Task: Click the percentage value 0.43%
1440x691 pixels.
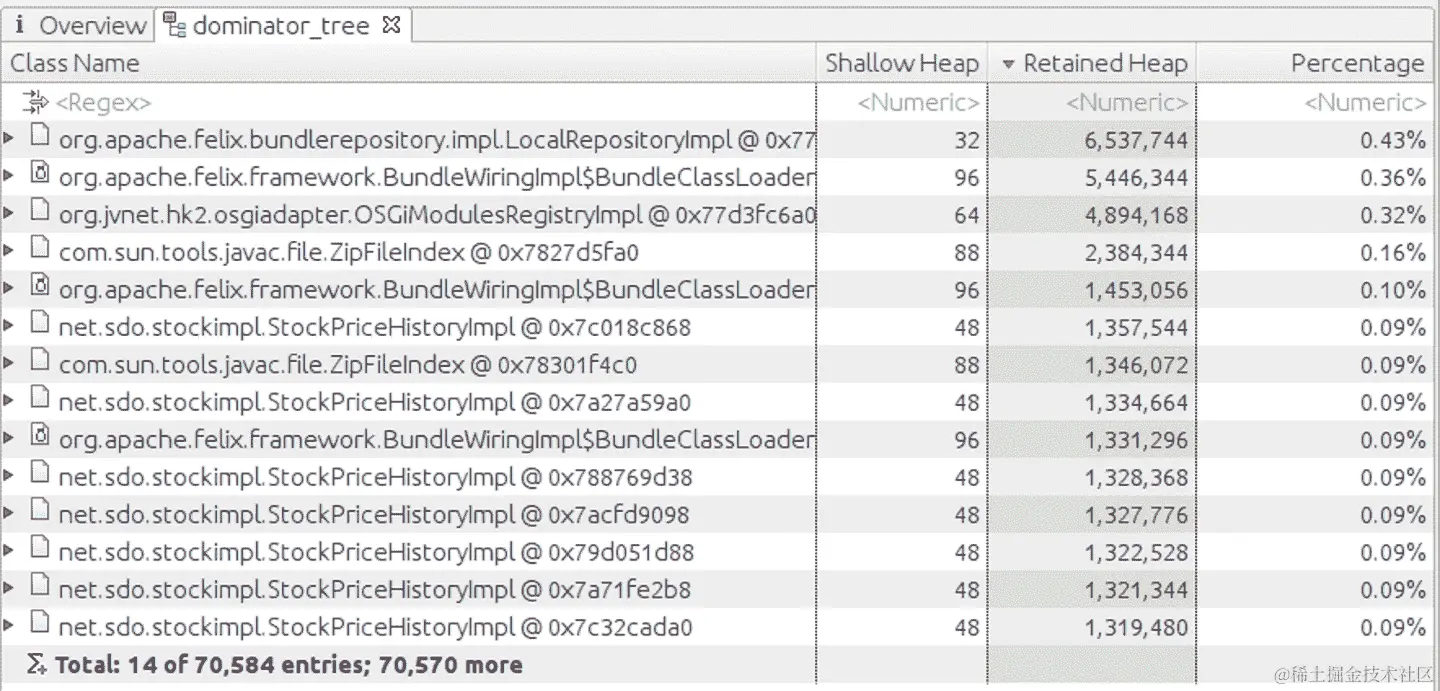Action: [1392, 140]
